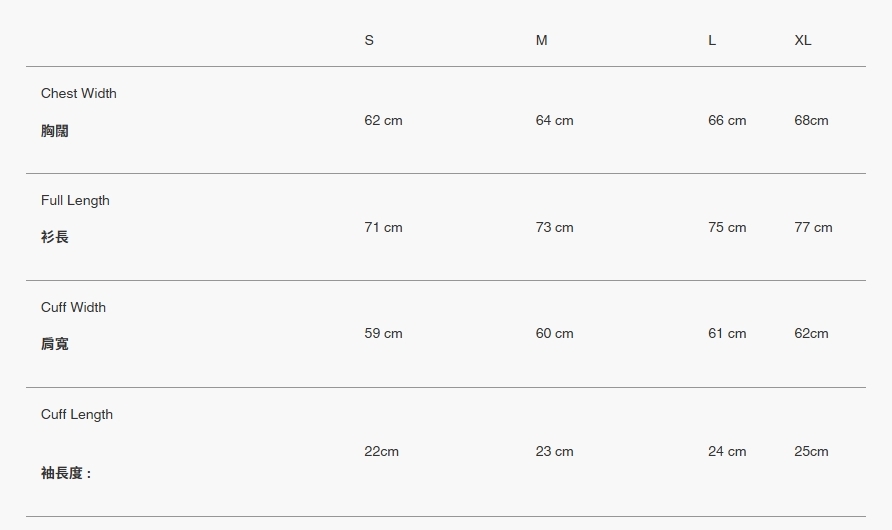Click the 71 cm Full Length cell
Viewport: 892px width, 530px height.
click(x=383, y=227)
